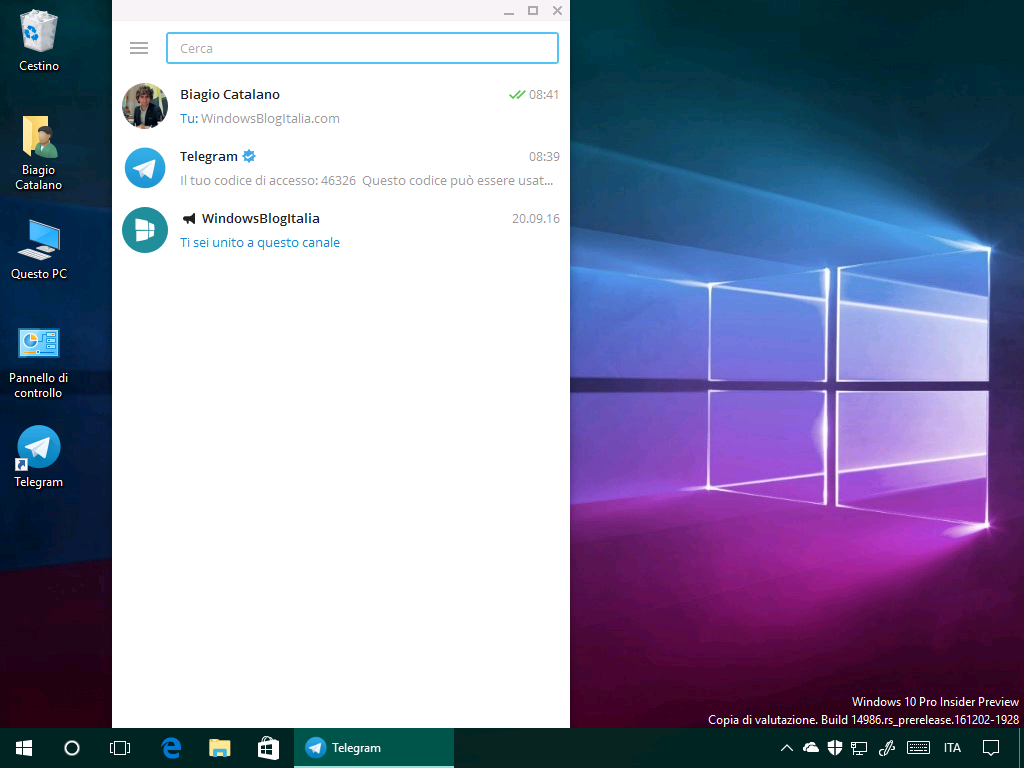Screen dimensions: 1024x768
Task: Select the Cestino recycle bin icon
Action: coord(39,40)
